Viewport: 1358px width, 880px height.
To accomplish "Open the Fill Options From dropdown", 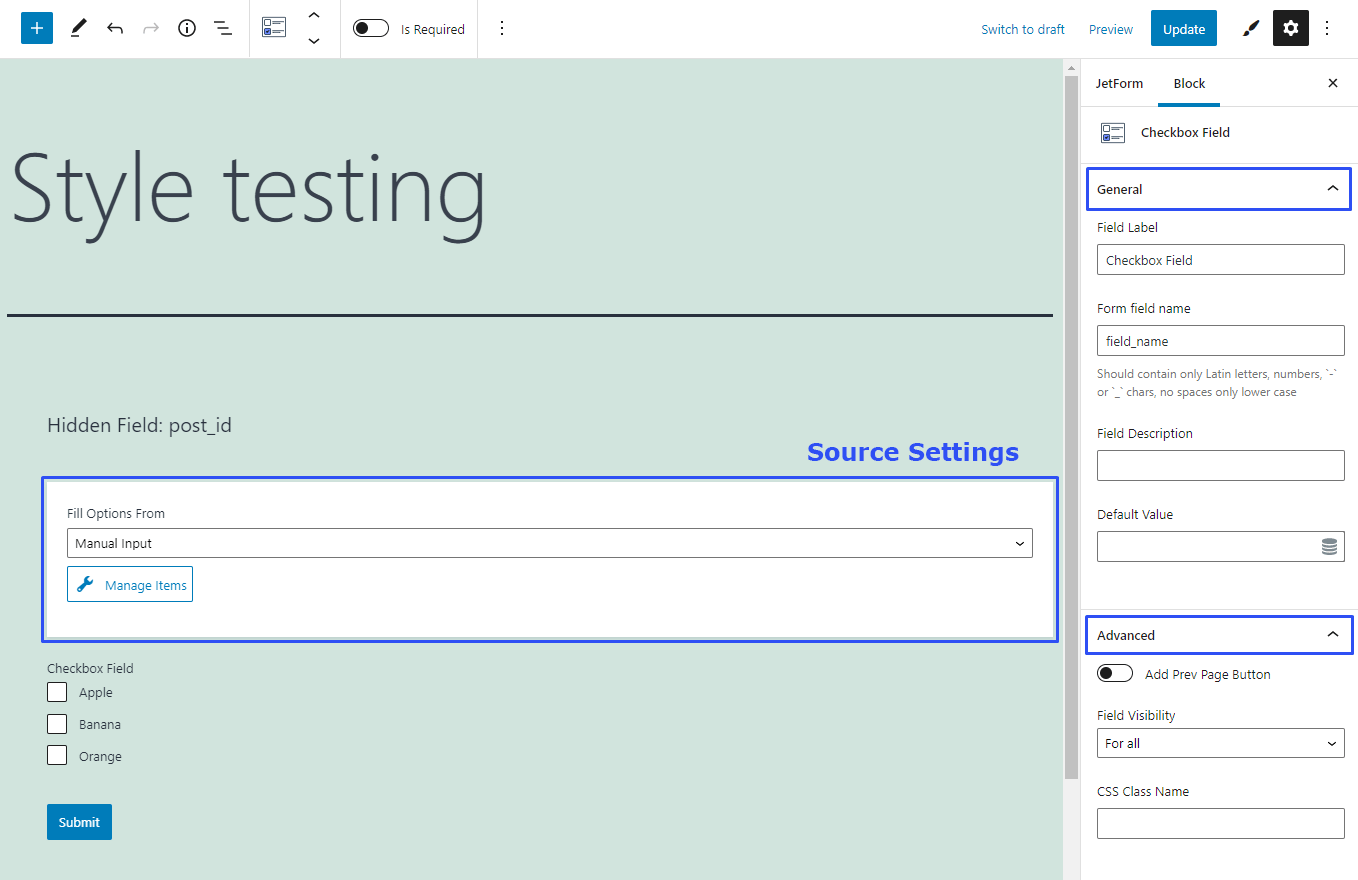I will click(x=549, y=543).
